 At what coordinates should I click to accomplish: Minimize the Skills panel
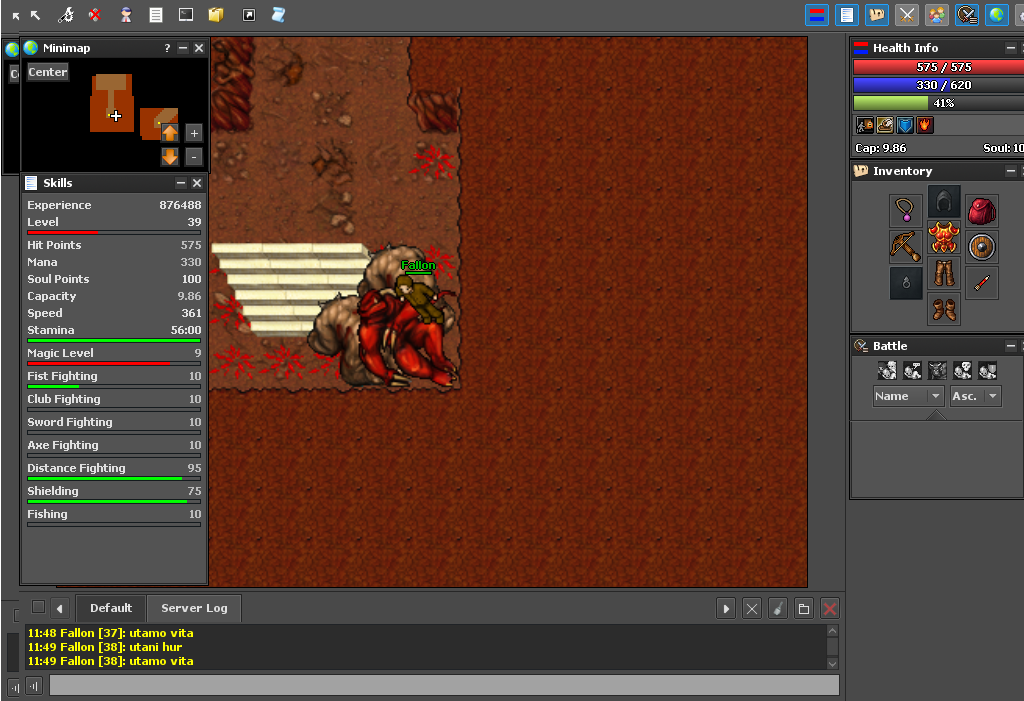tap(181, 183)
